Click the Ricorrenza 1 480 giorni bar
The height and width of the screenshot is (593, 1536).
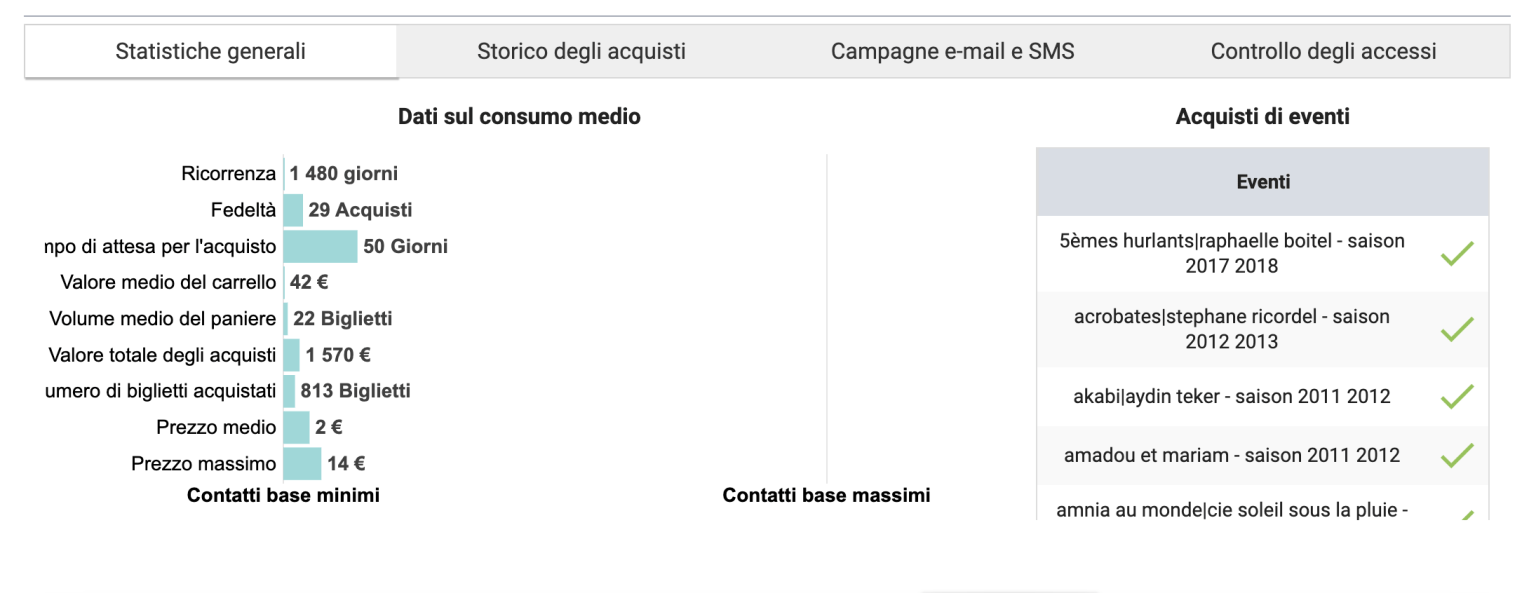[285, 174]
